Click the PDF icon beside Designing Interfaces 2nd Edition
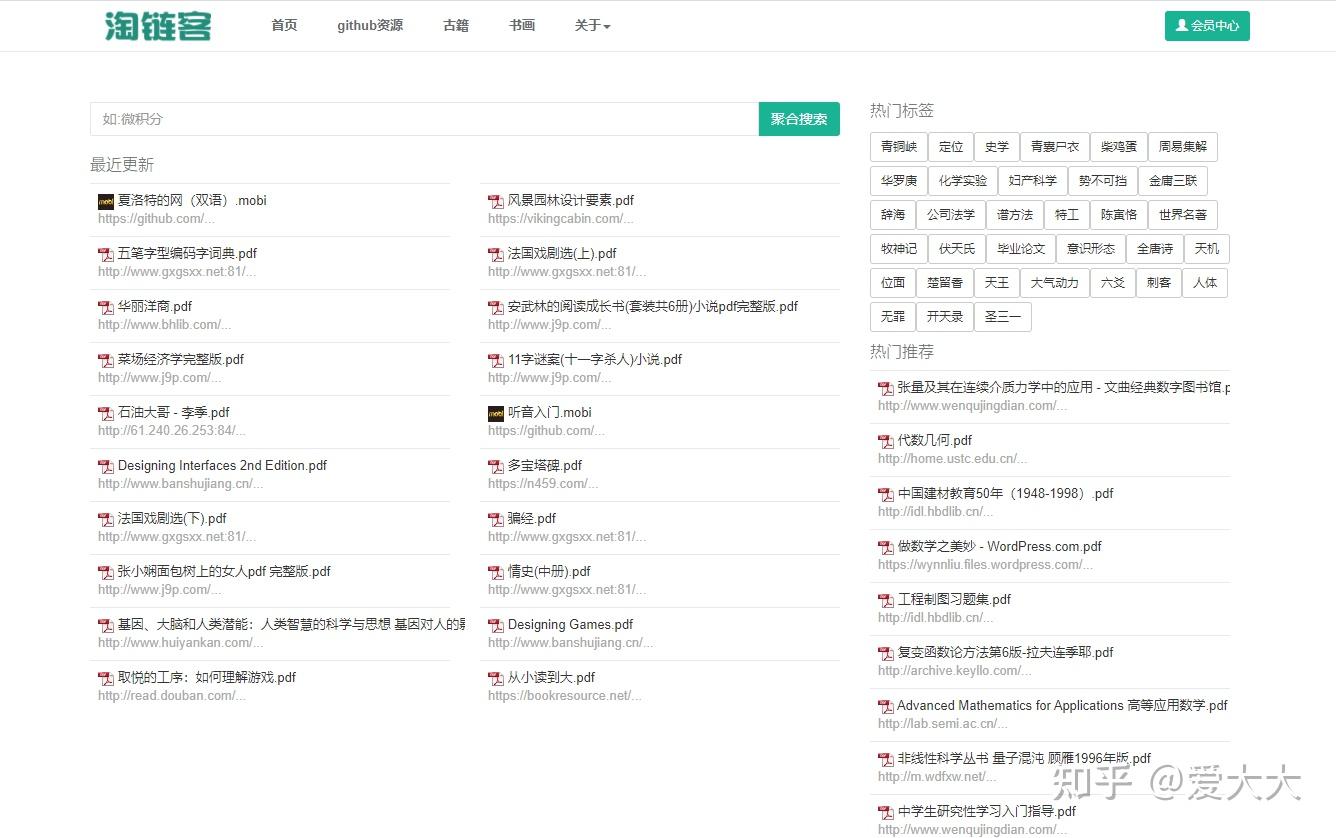 pyautogui.click(x=106, y=466)
